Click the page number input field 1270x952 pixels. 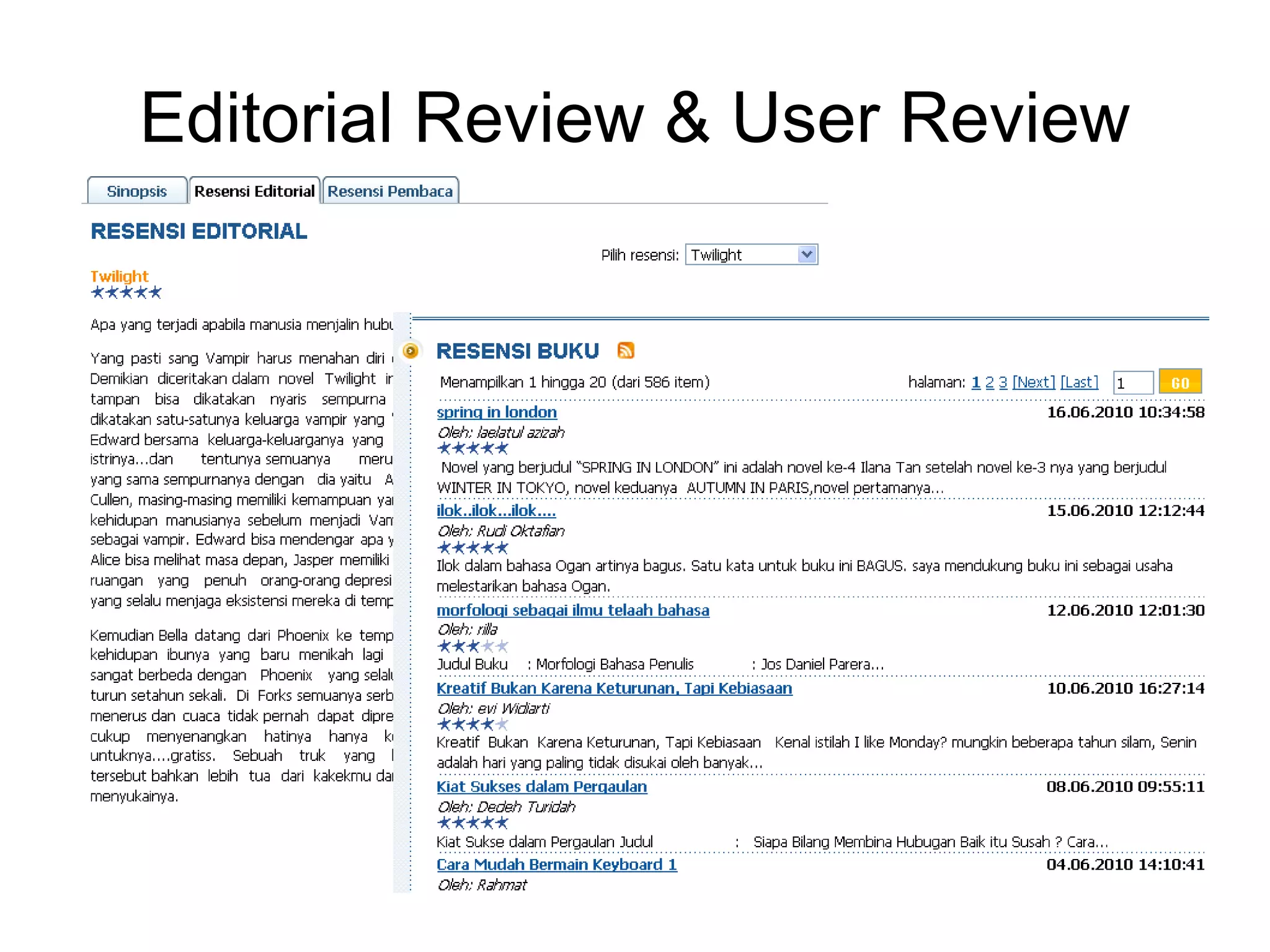[1133, 383]
